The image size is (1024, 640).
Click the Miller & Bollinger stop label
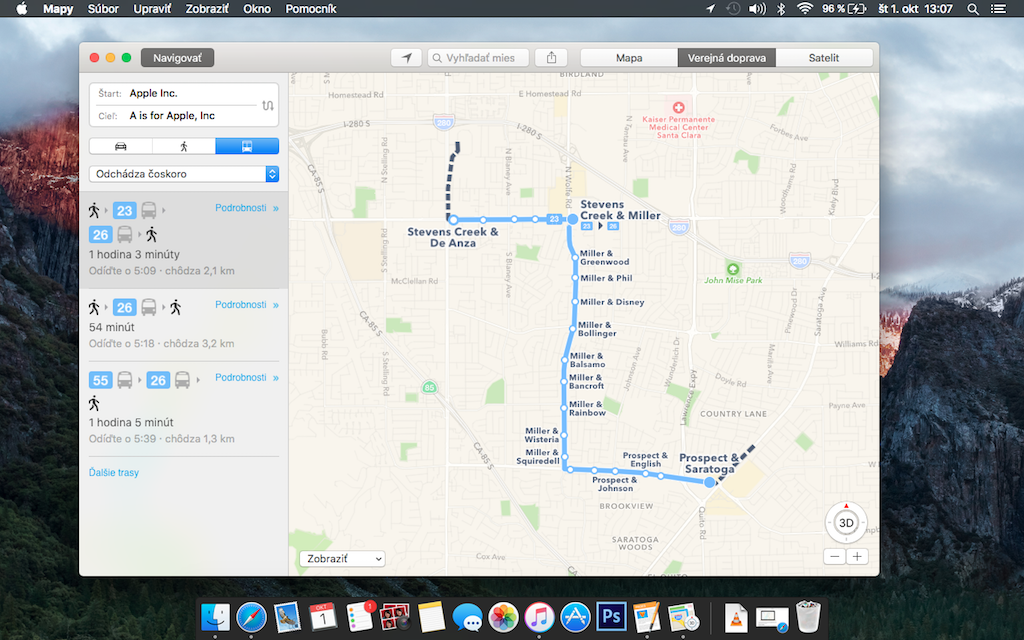coord(597,329)
